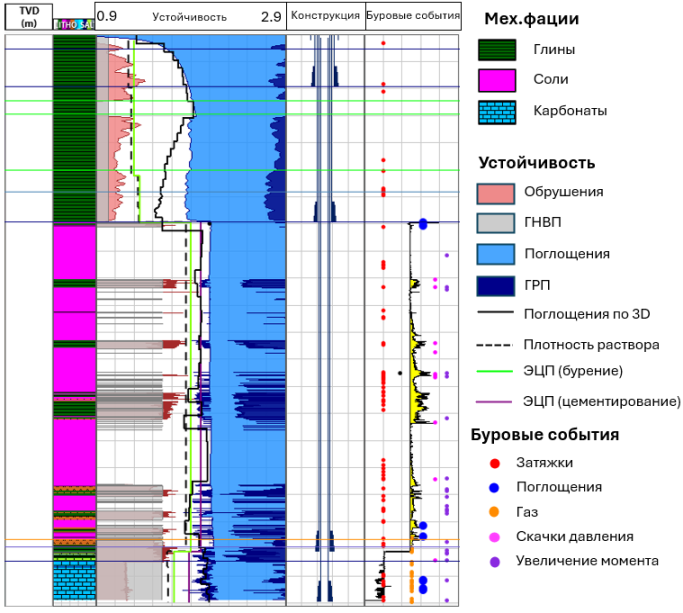This screenshot has width=683, height=613.
Task: Click the Карбонаты brick pattern swatch
Action: pos(497,112)
